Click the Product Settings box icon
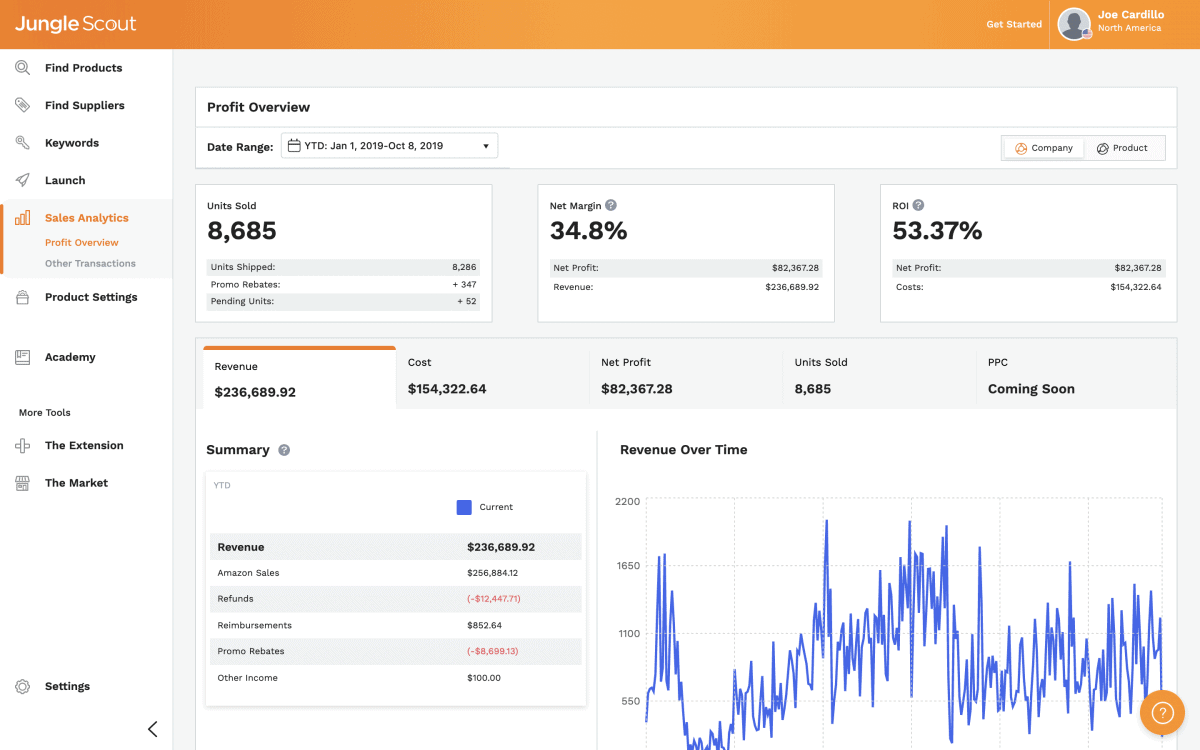 [22, 297]
